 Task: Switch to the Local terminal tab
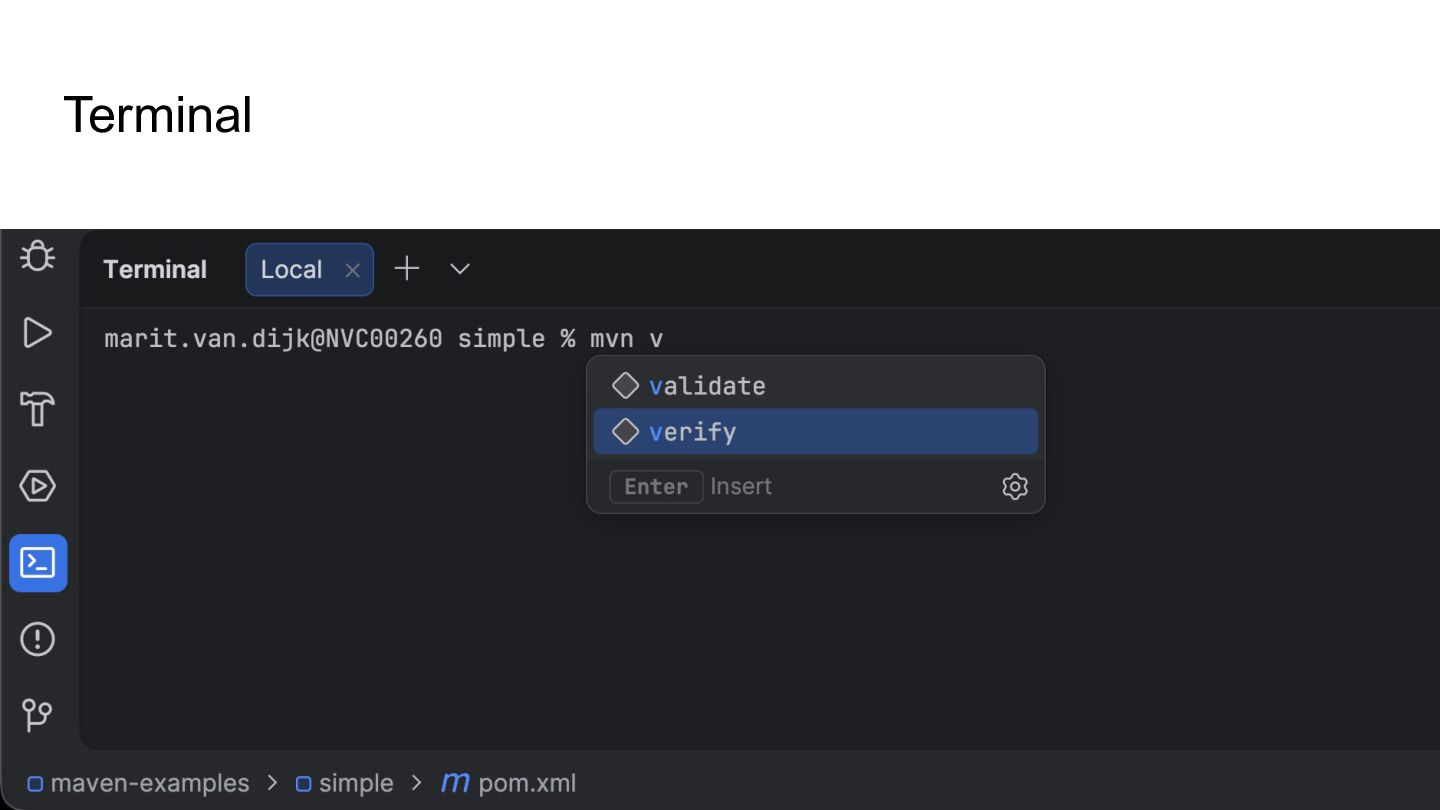click(x=291, y=270)
